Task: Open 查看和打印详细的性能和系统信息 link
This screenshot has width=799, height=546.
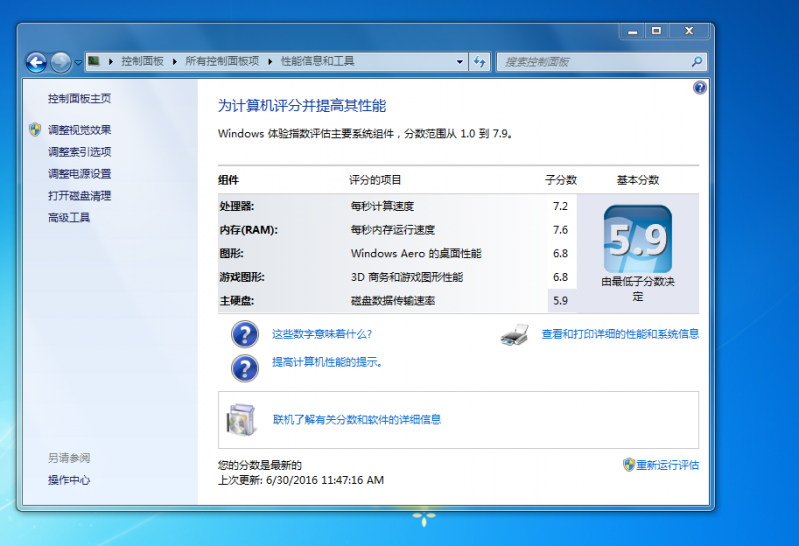Action: 620,334
